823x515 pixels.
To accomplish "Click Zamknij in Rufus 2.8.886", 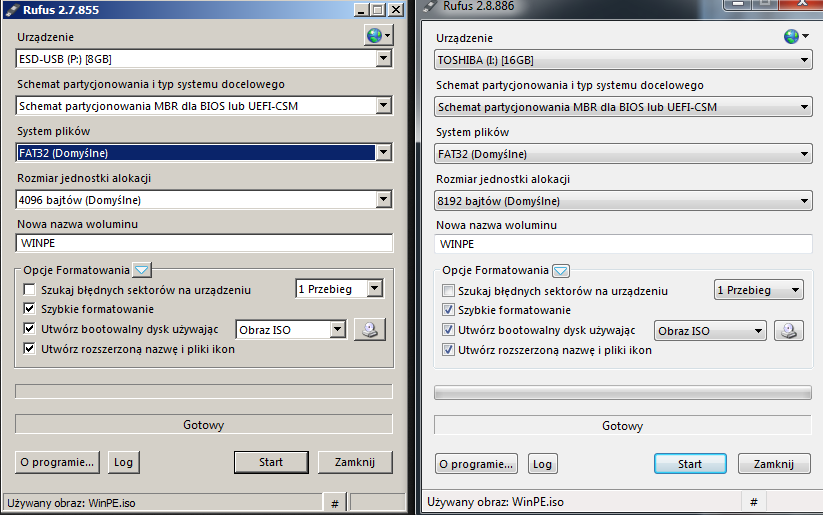I will click(774, 464).
